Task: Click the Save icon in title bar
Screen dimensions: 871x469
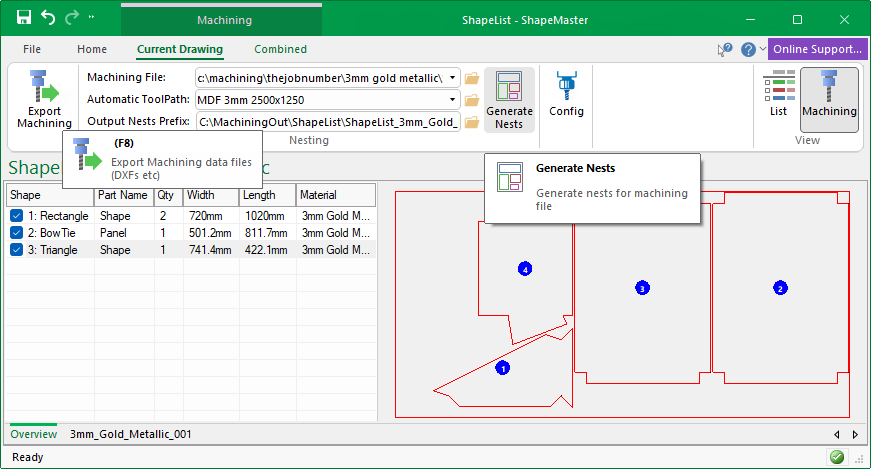Action: 24,19
